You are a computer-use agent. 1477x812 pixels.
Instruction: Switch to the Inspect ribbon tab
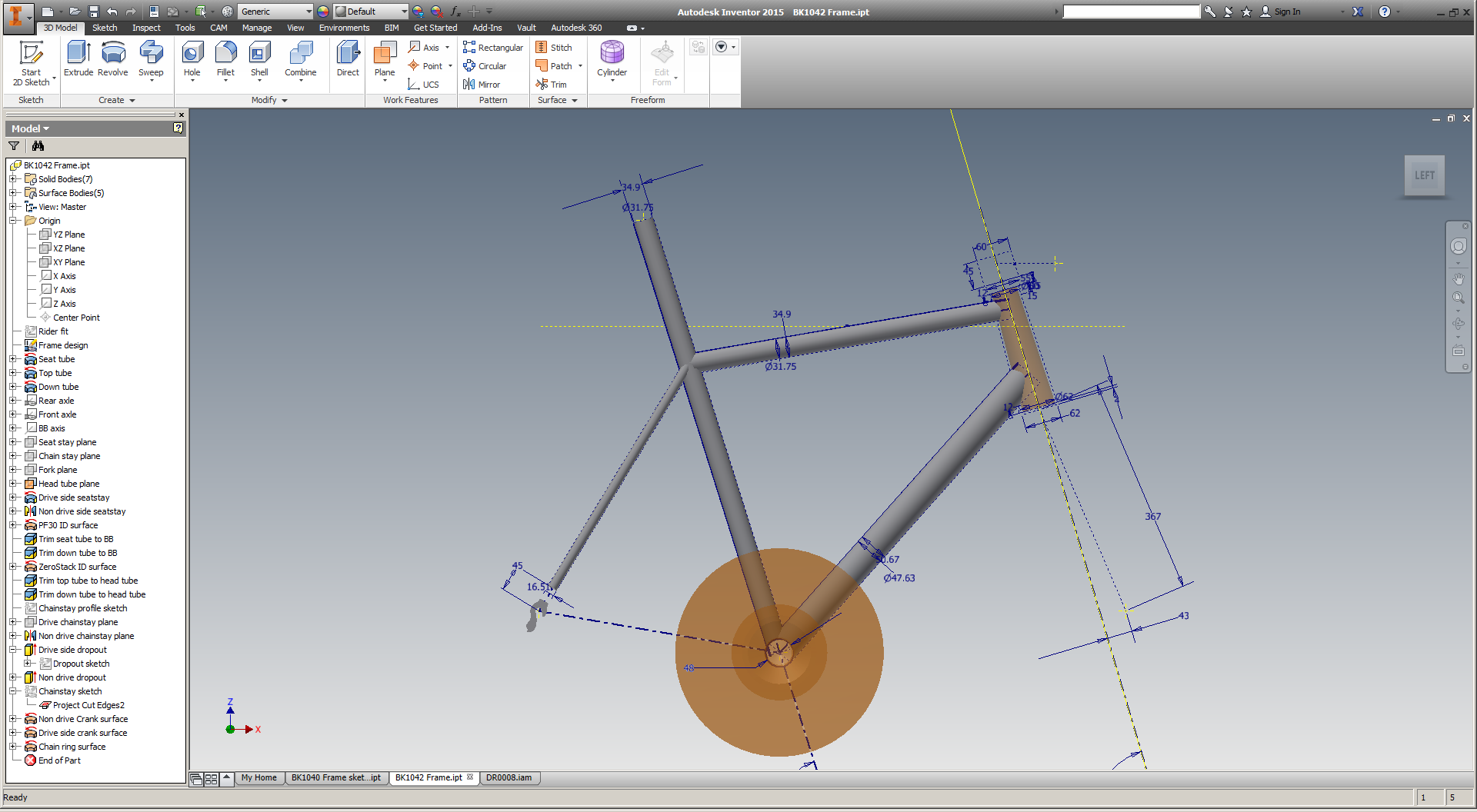tap(146, 28)
